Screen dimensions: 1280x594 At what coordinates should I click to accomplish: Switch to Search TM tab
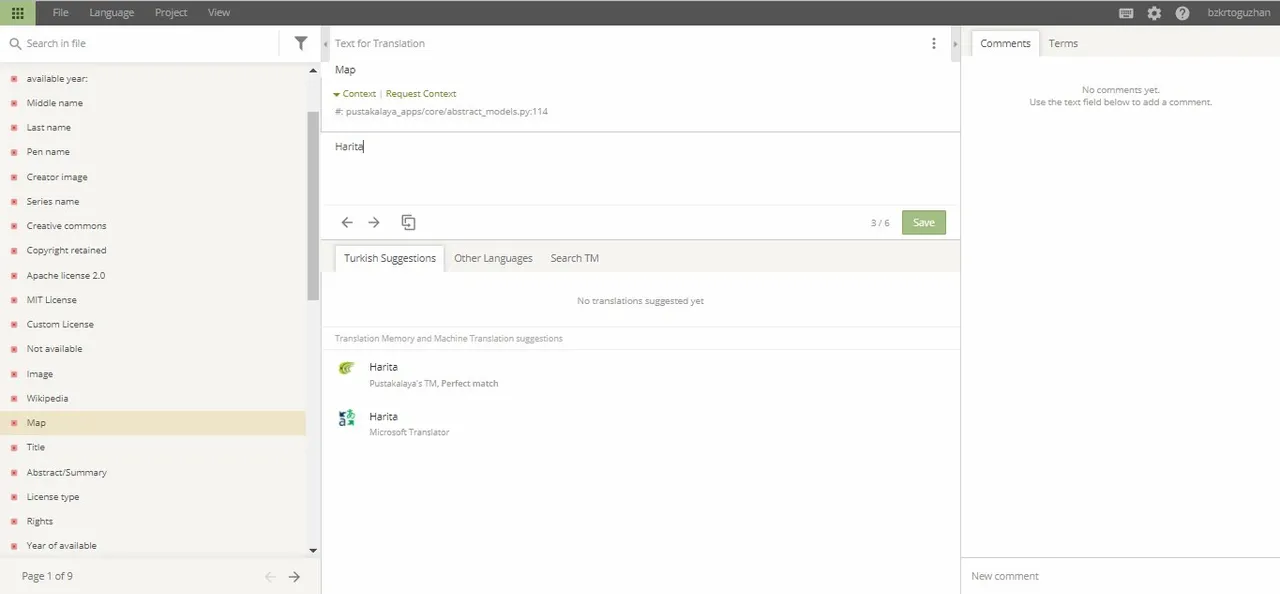[575, 258]
